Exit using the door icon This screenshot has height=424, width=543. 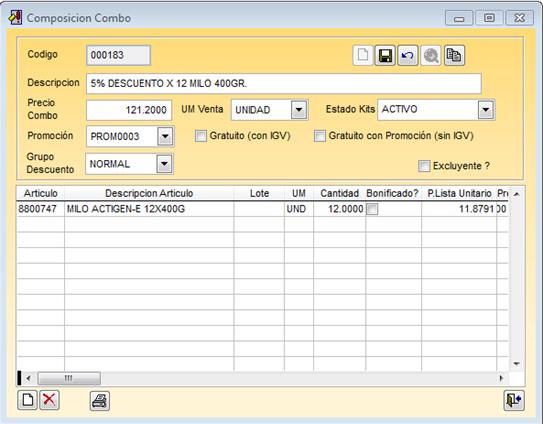click(514, 400)
